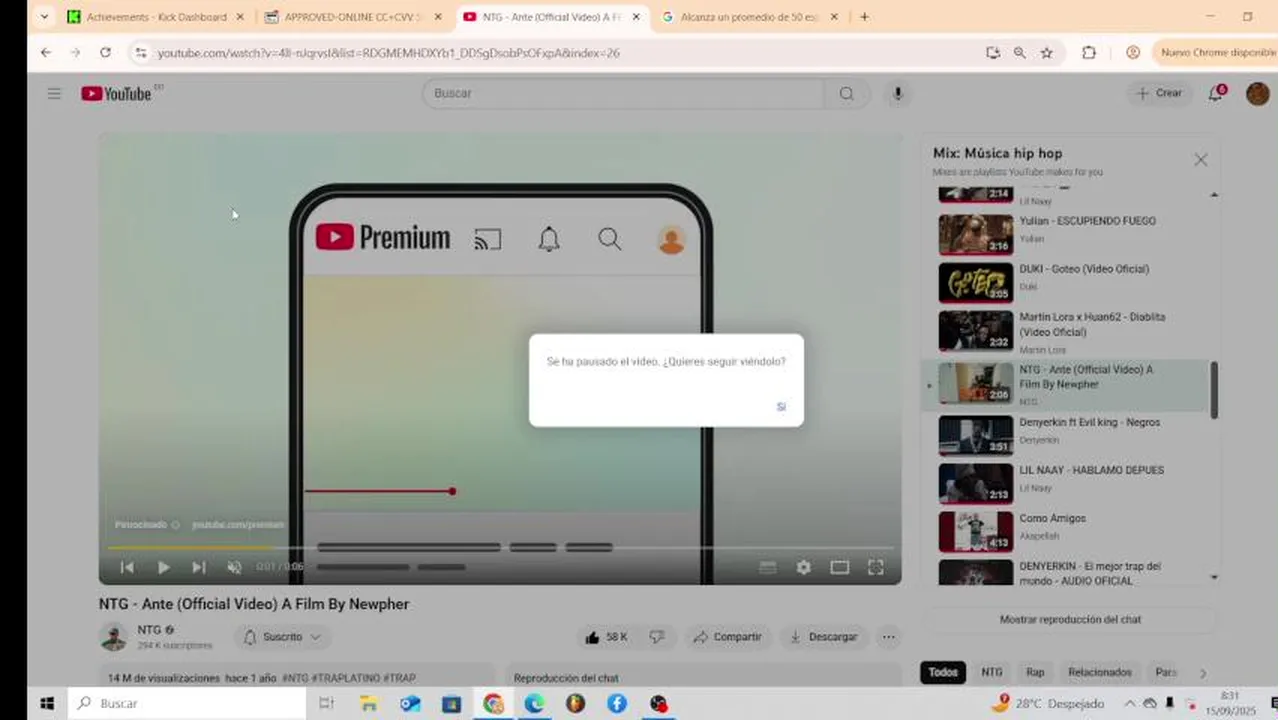The width and height of the screenshot is (1278, 720).
Task: Switch to the Achievements - Kick Dashboard tab
Action: click(x=155, y=17)
